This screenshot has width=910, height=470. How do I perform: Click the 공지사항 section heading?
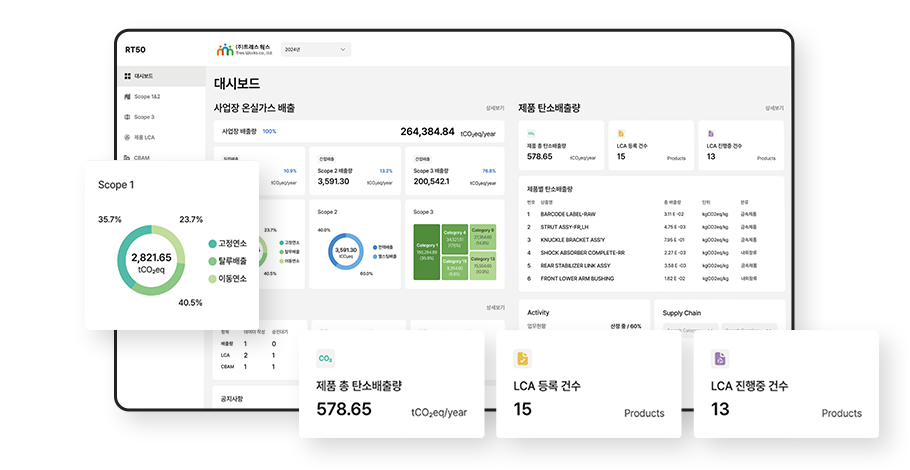point(232,399)
